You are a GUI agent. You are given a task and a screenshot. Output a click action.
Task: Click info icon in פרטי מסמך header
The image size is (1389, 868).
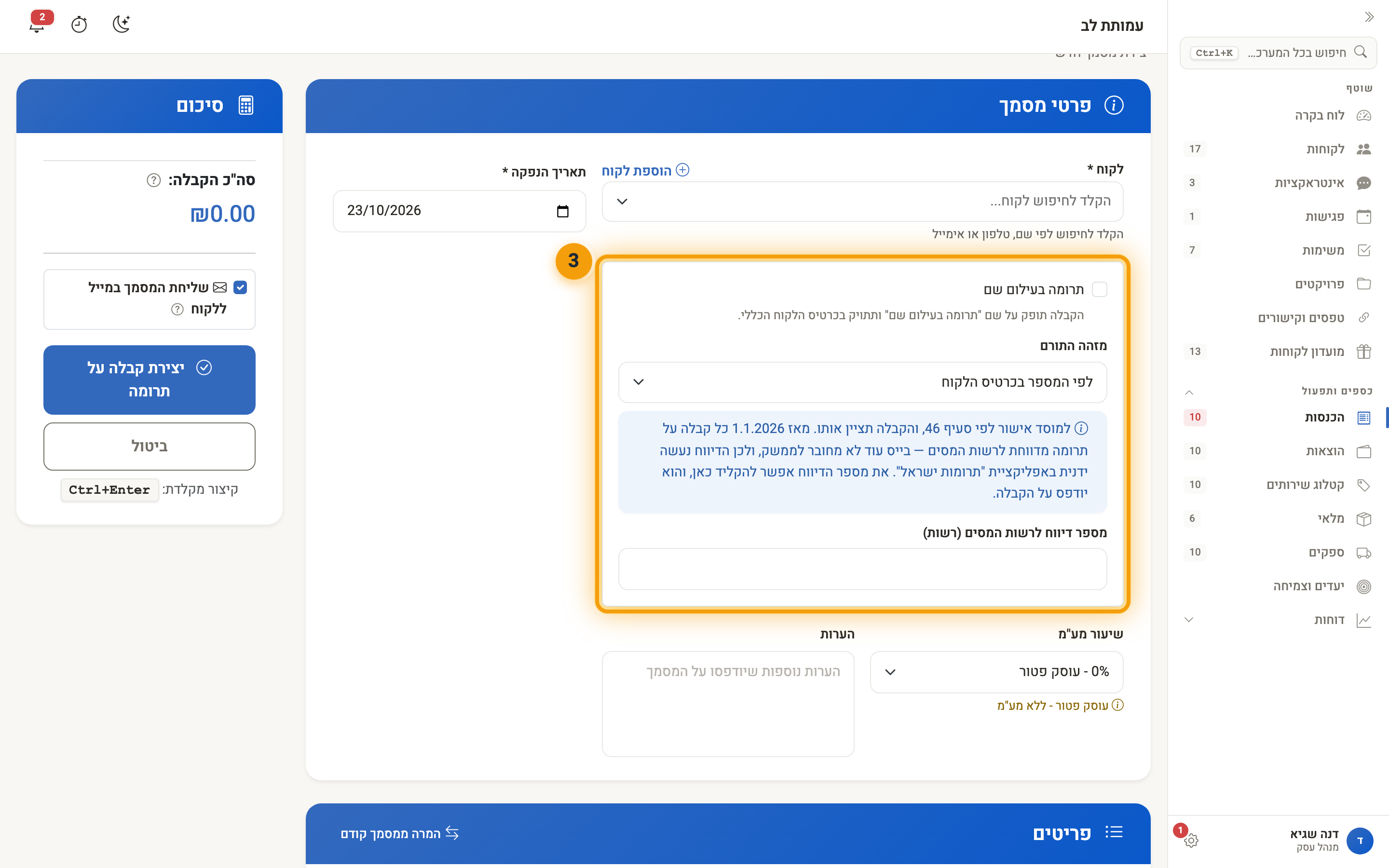pos(1114,106)
